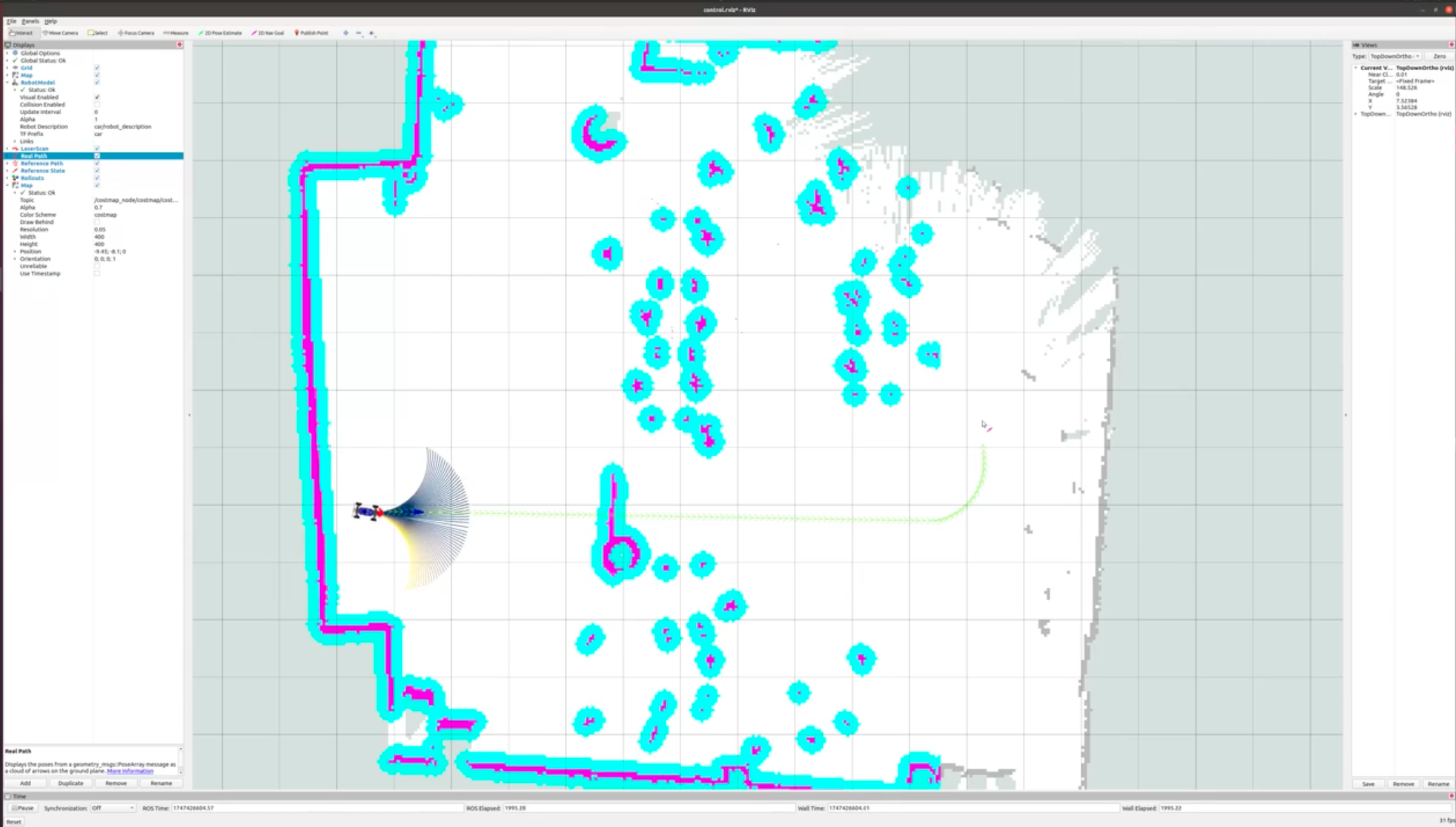Open the File menu
This screenshot has height=827, width=1456.
click(10, 21)
